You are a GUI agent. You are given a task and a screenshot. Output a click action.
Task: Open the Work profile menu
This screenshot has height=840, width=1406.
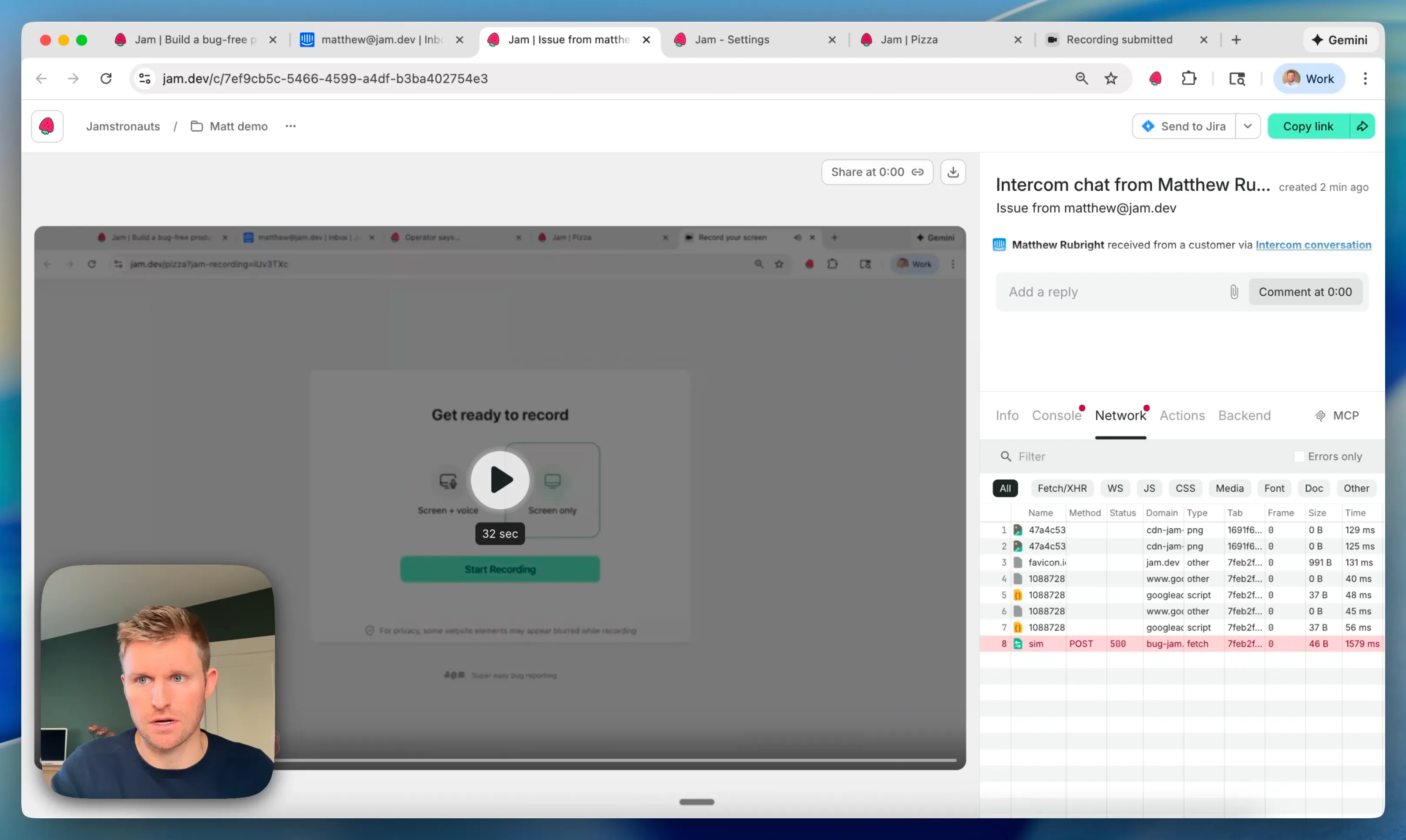(x=1308, y=79)
